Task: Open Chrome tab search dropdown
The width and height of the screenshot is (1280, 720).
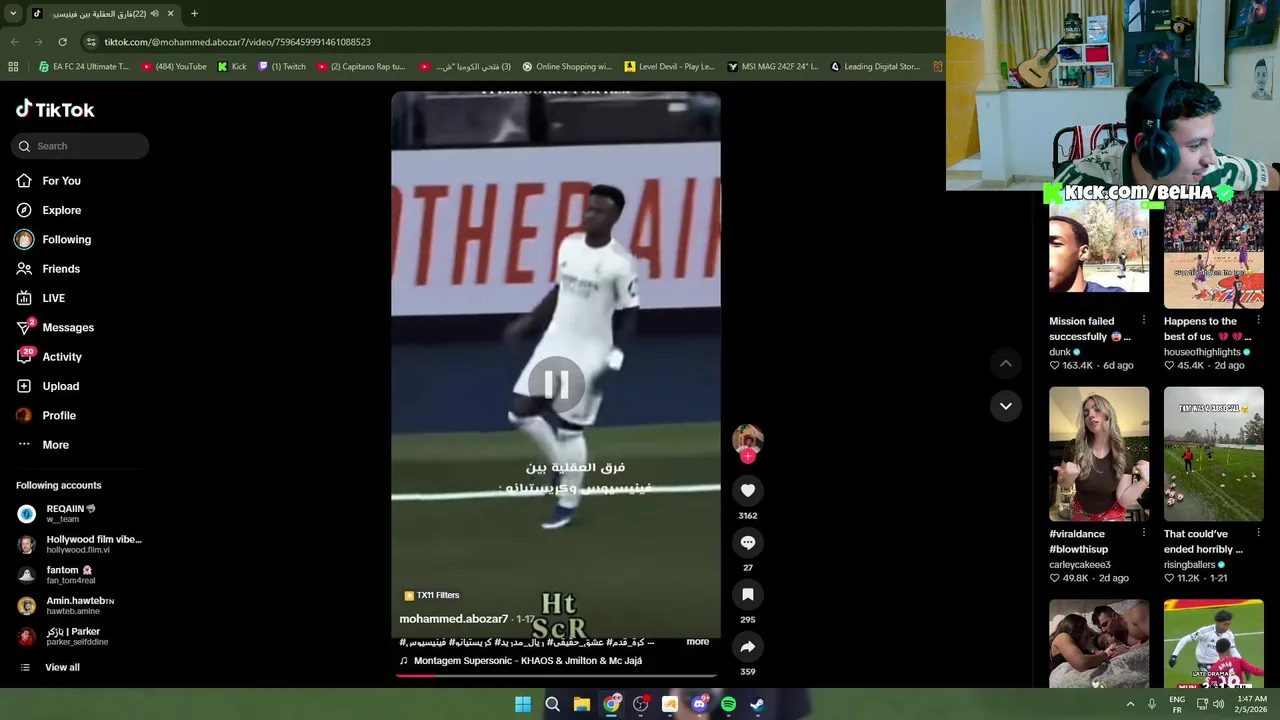Action: [x=13, y=14]
